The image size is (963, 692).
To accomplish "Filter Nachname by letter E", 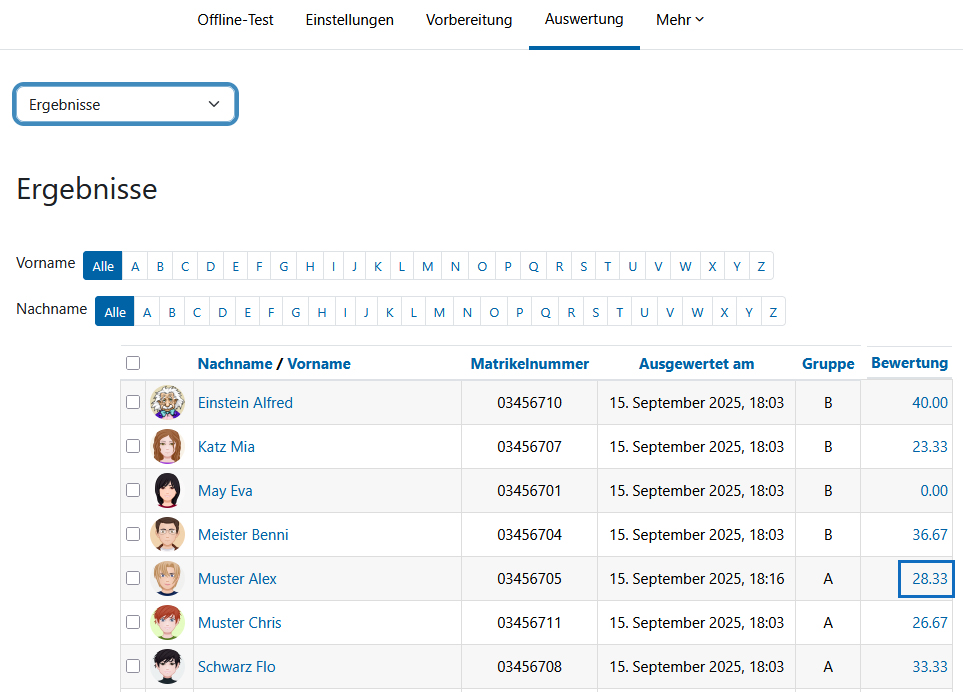I will [x=248, y=312].
